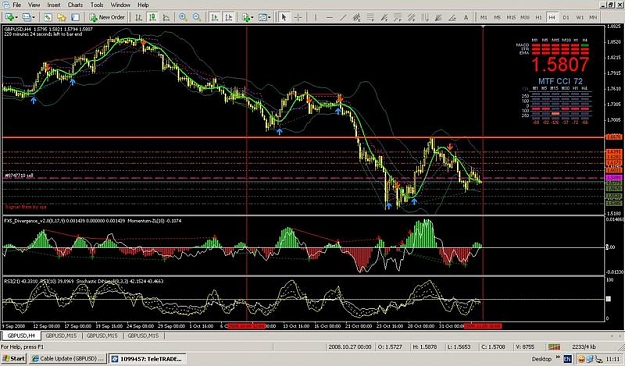Switch to candlestick chart display
Viewport: 625px width, 366px height.
[152, 17]
